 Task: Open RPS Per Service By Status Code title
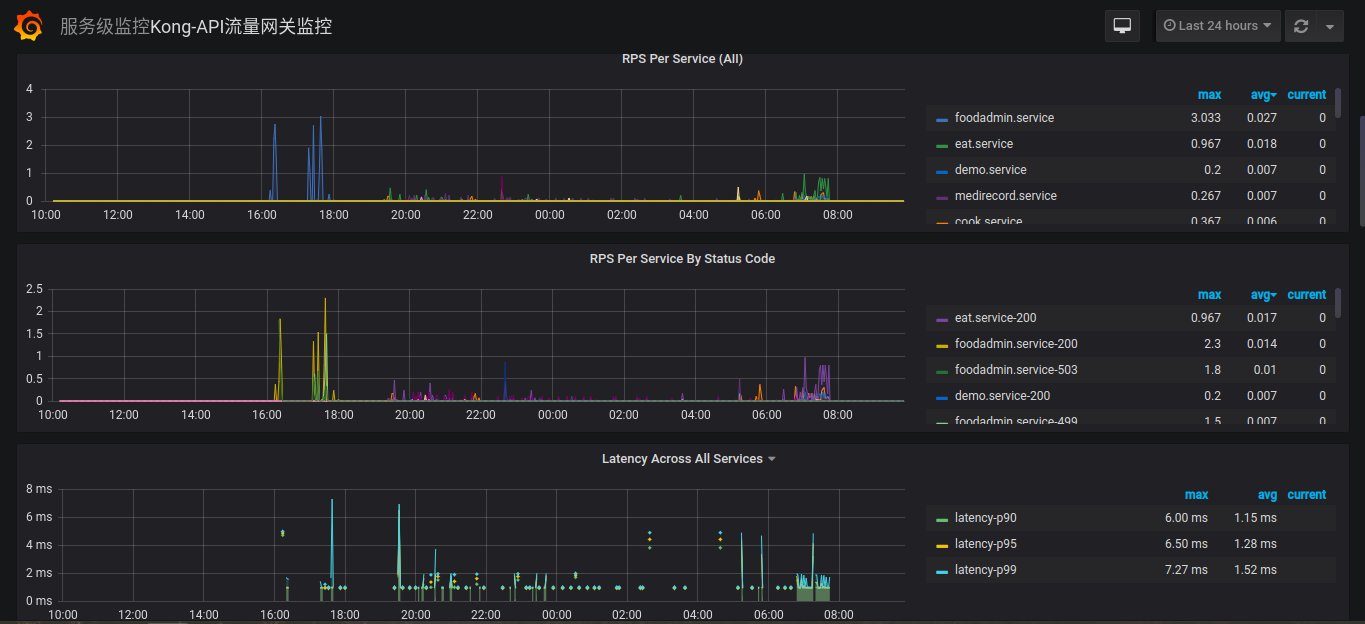tap(682, 259)
